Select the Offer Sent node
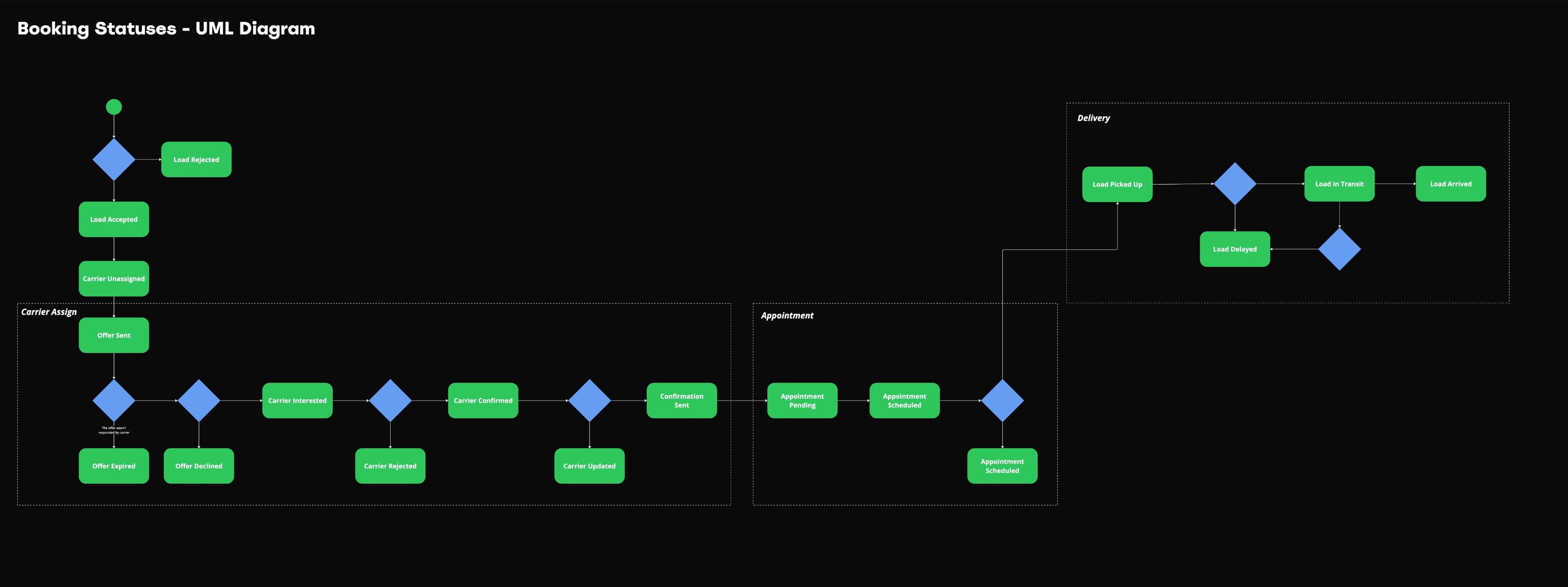Screen dimensions: 1568x587 pos(114,335)
